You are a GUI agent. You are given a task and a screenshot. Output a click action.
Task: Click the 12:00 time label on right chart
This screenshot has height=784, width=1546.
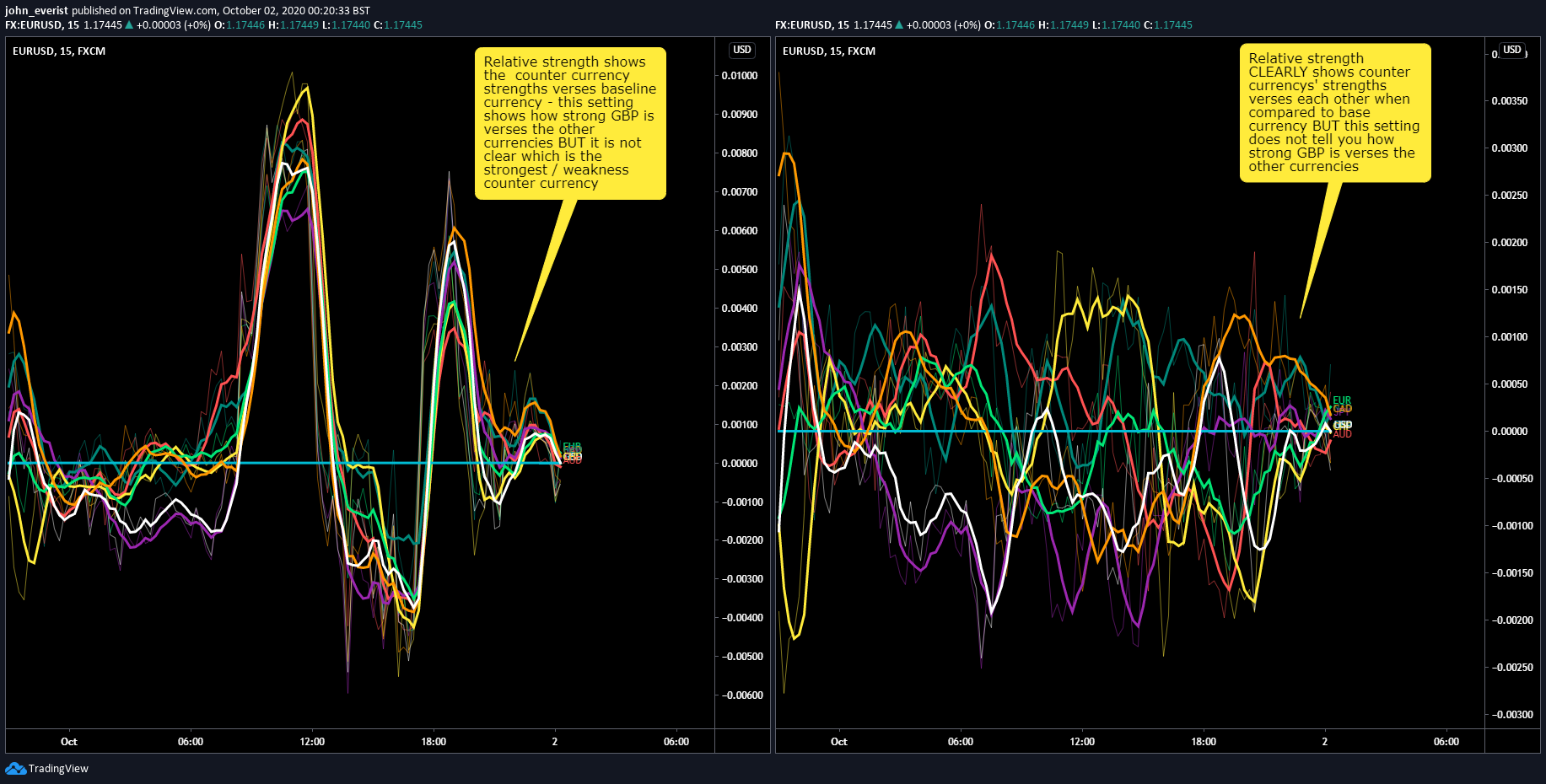point(1082,742)
